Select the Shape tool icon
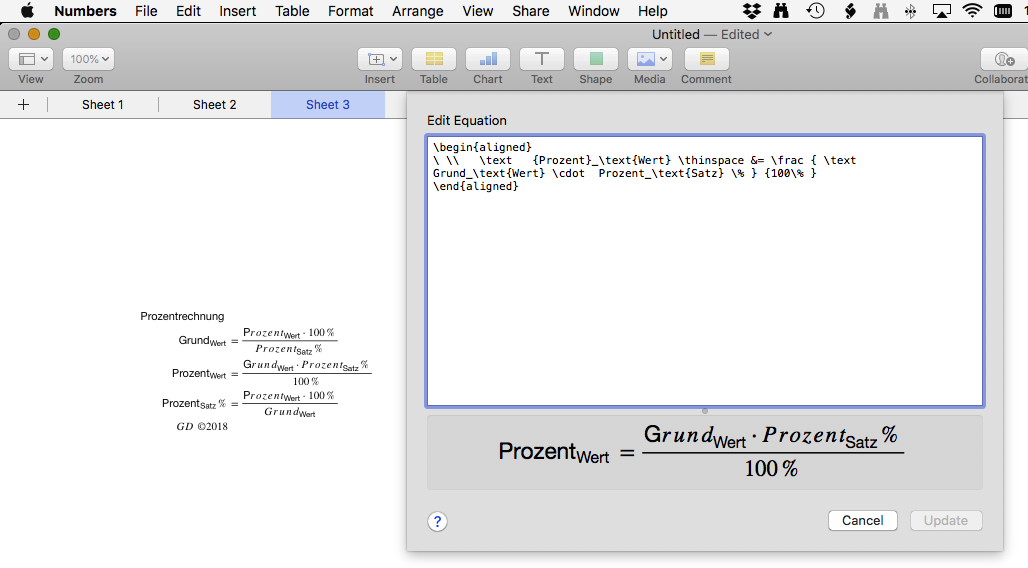The height and width of the screenshot is (568, 1028). click(x=595, y=59)
